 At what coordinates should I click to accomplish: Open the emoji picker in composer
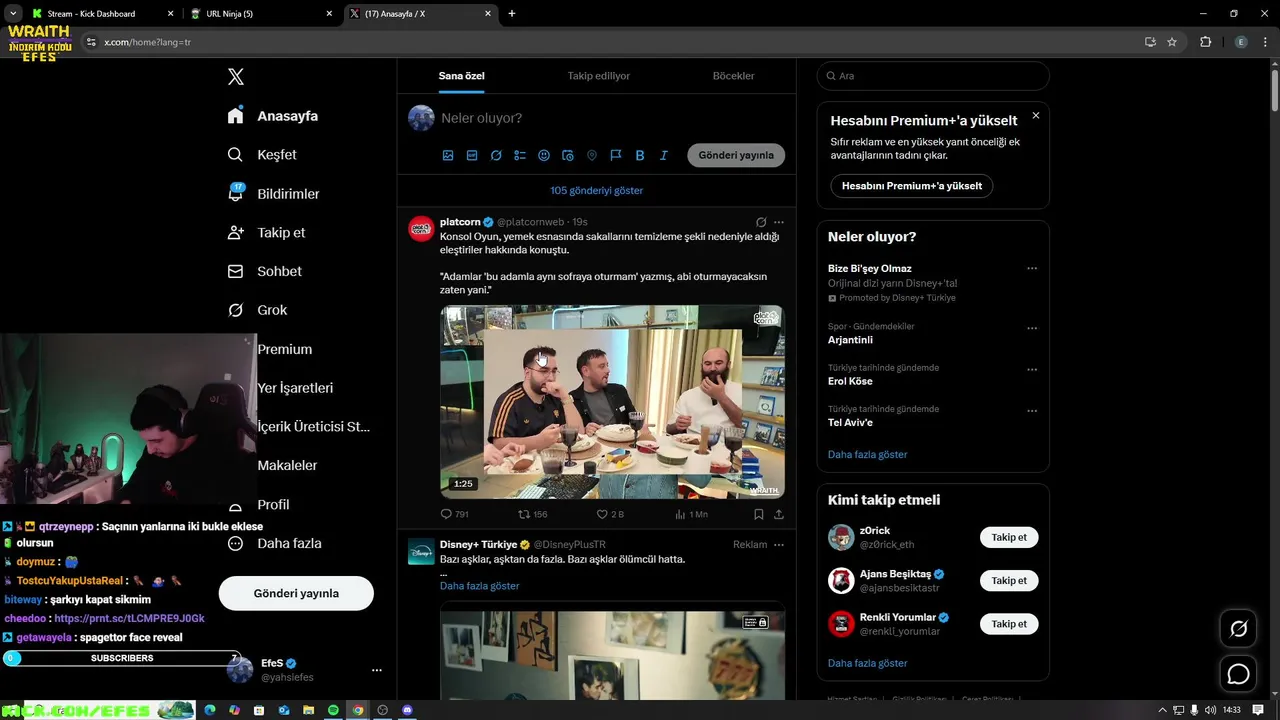(x=544, y=155)
